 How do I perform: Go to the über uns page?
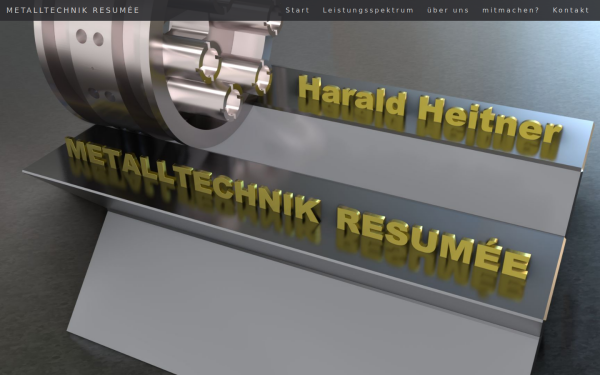coord(448,10)
